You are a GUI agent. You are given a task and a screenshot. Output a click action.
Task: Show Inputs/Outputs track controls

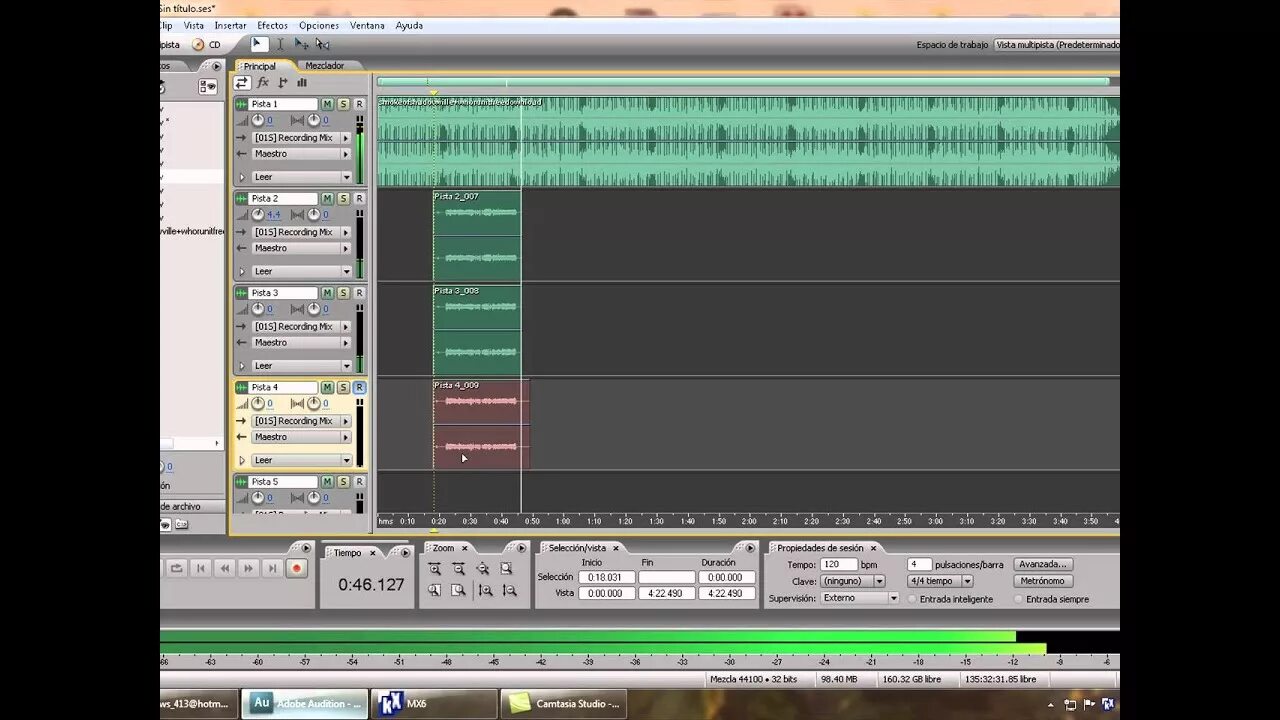243,83
